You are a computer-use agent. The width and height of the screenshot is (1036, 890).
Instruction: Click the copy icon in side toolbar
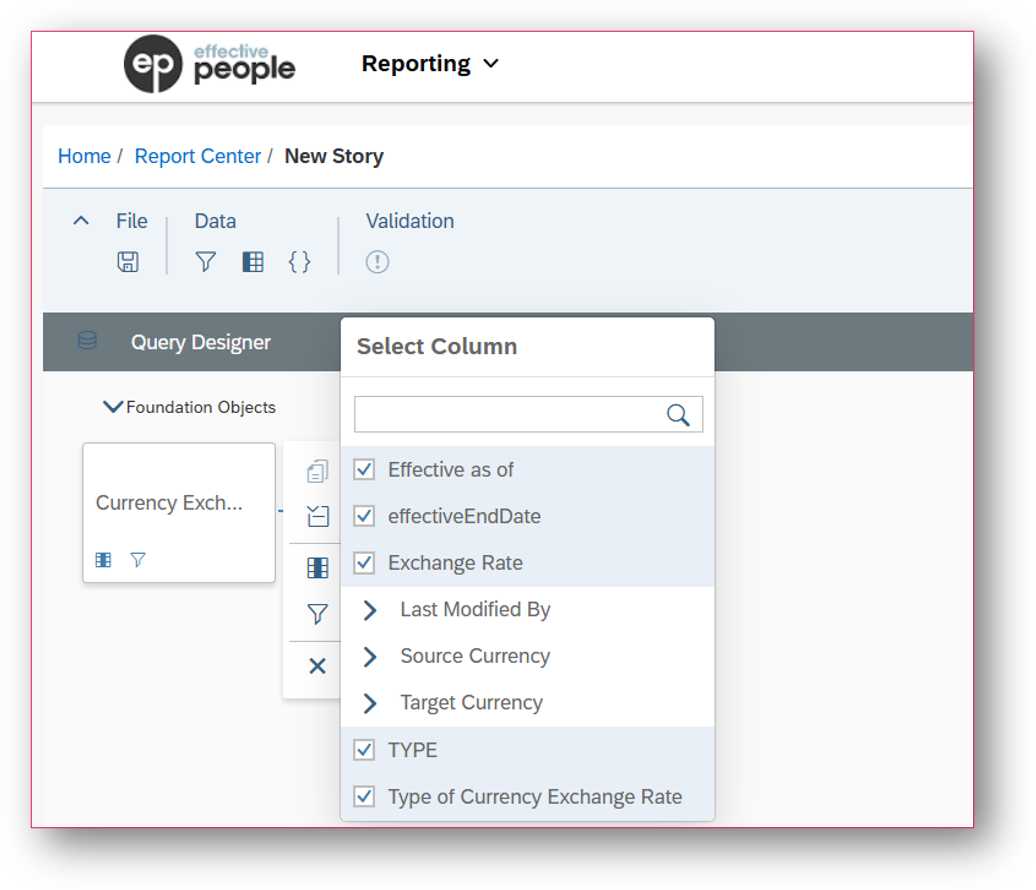click(x=318, y=471)
